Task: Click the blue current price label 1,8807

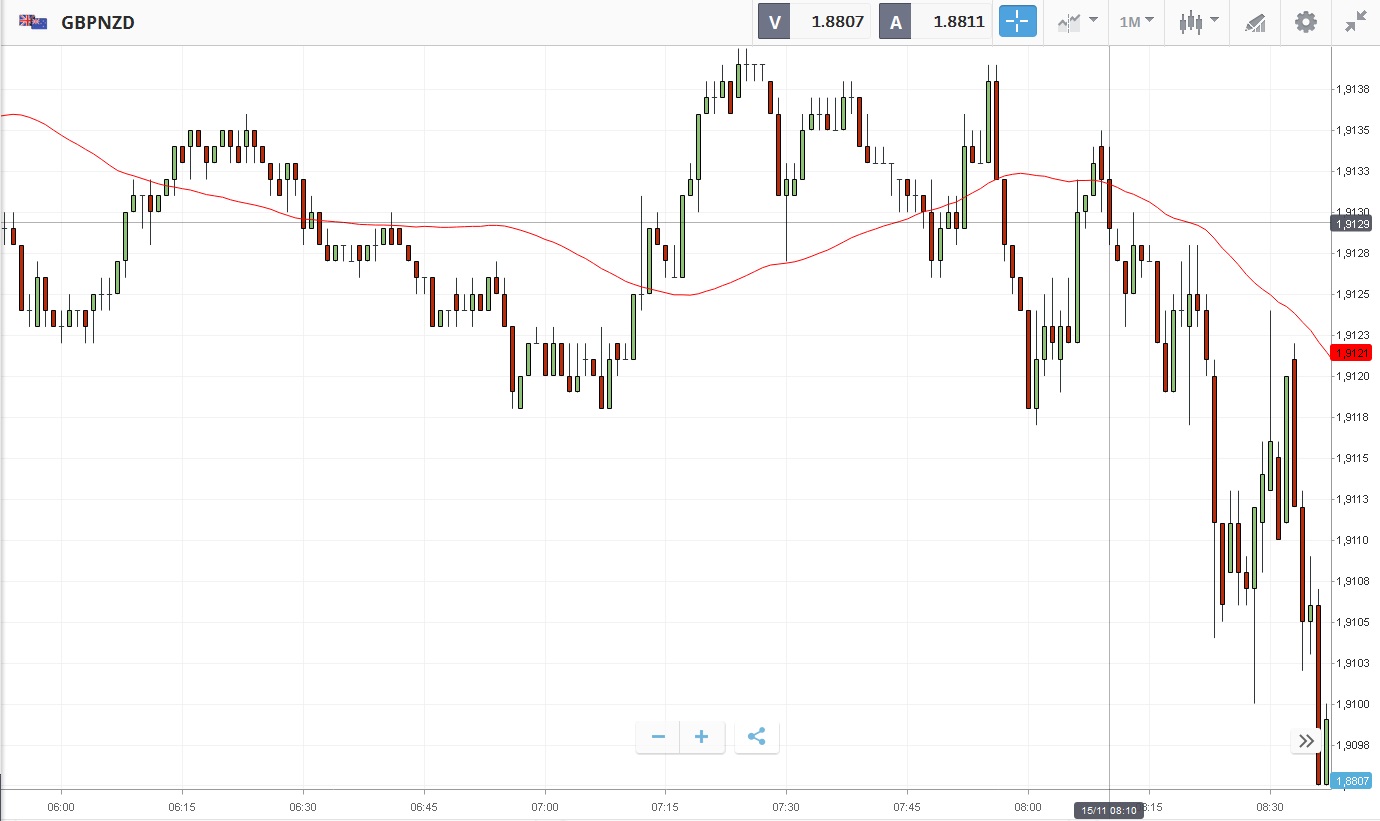Action: point(1352,781)
